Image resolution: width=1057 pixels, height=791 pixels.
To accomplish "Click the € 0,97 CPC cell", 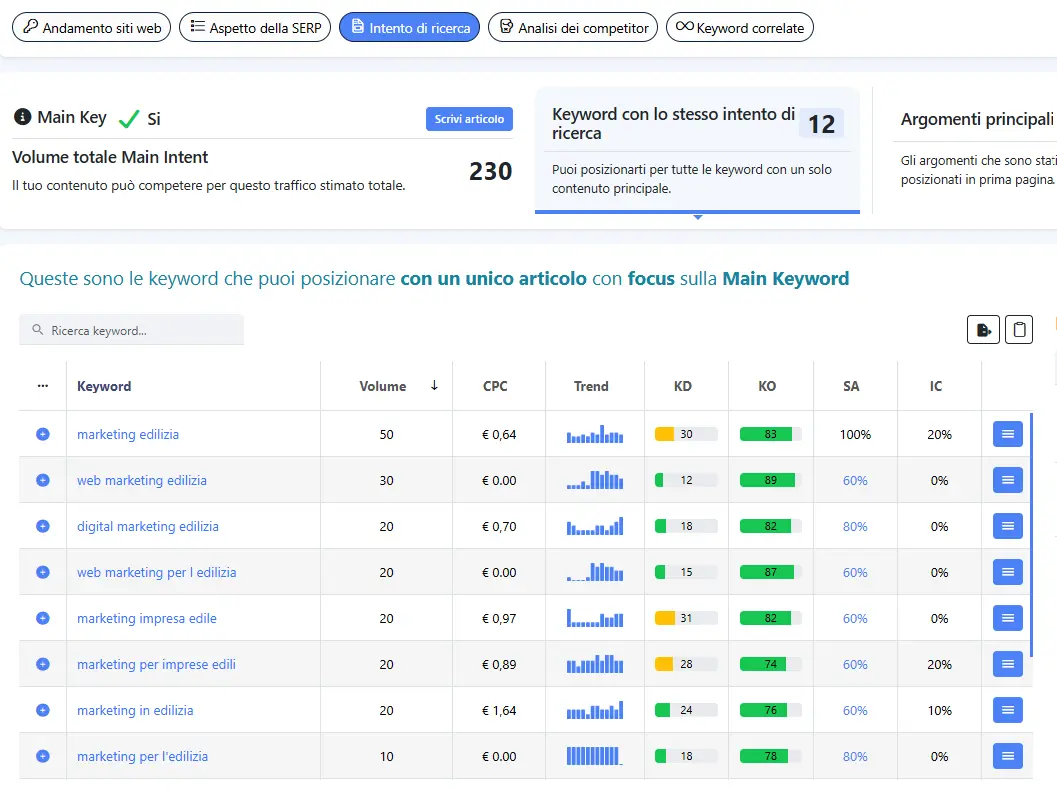I will pos(499,618).
